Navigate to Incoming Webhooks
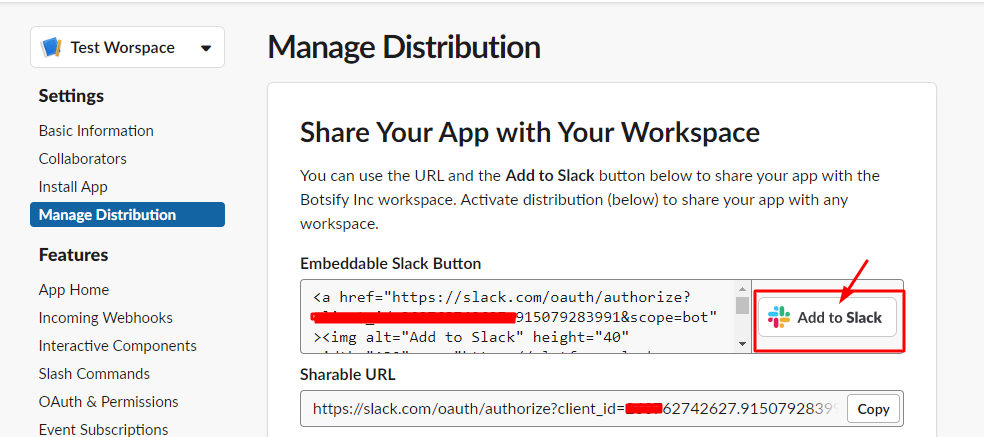The height and width of the screenshot is (437, 984). [105, 318]
